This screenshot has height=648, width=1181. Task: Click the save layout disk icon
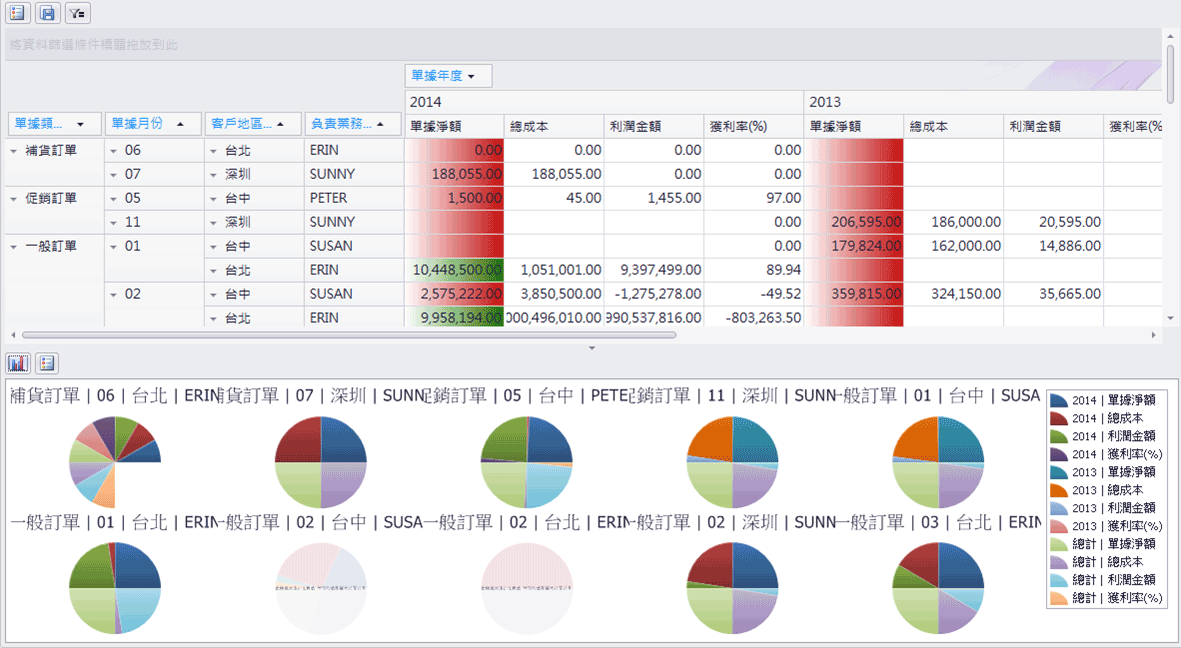47,13
